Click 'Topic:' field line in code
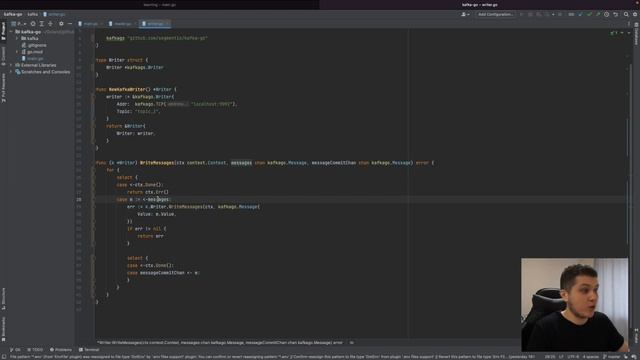The width and height of the screenshot is (640, 360). coord(138,111)
